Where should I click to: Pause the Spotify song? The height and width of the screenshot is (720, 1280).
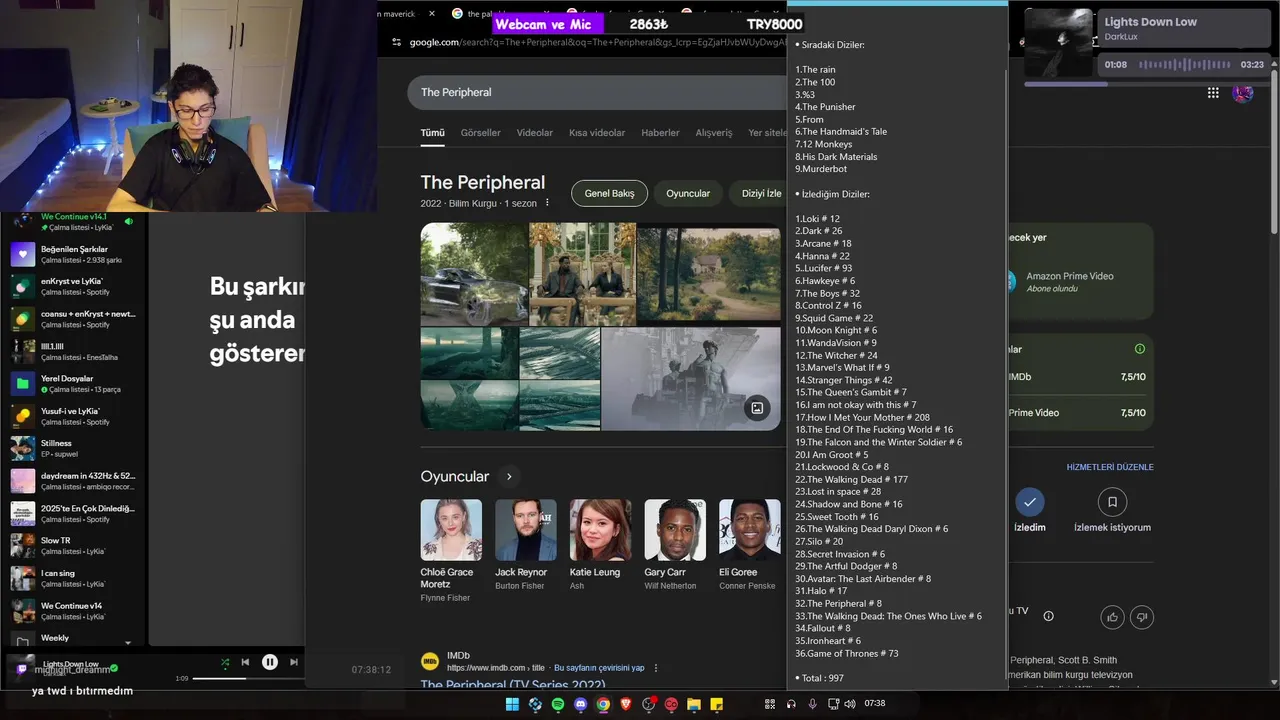click(x=270, y=662)
